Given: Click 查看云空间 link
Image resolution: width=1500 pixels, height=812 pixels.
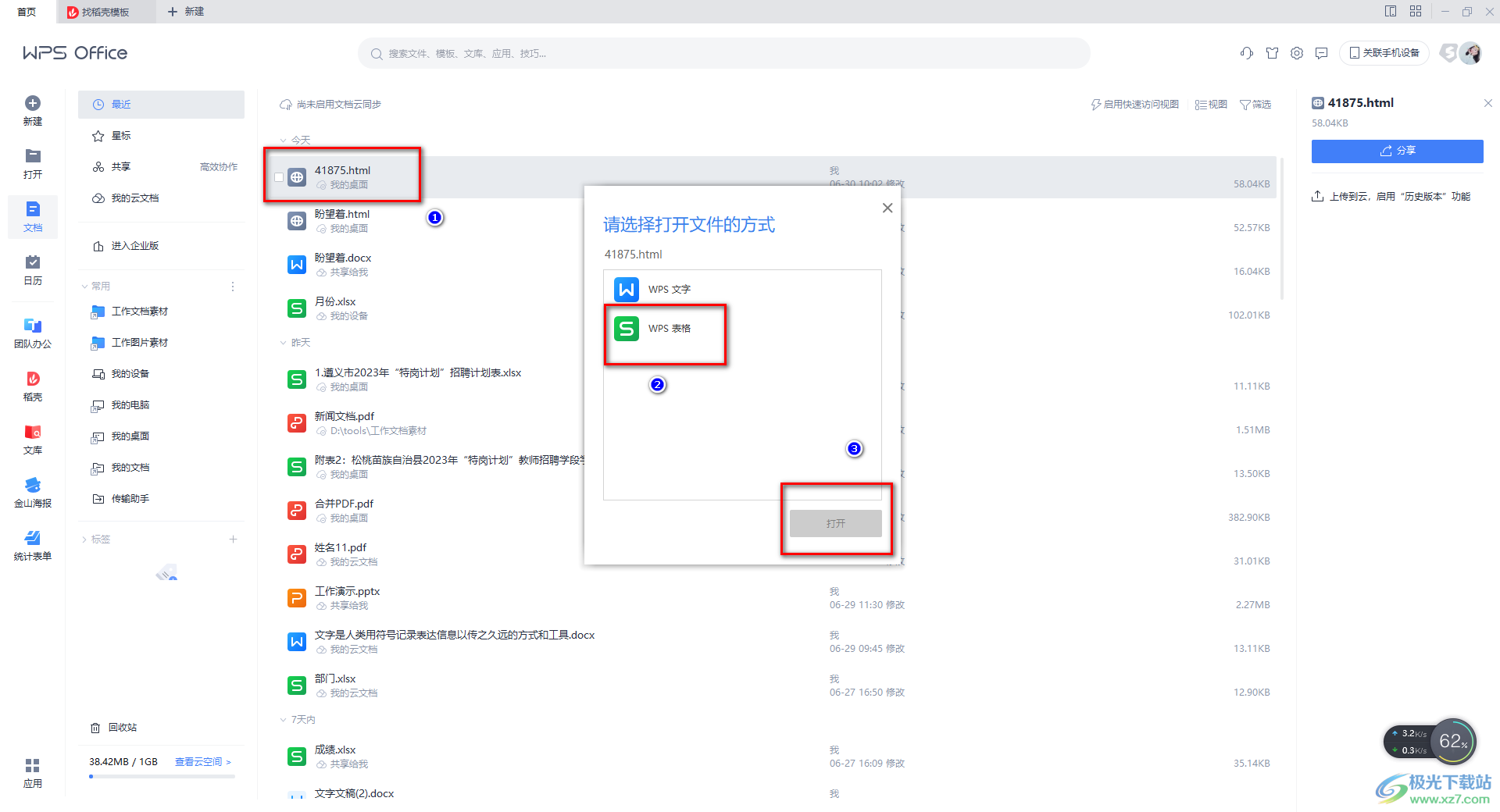Looking at the screenshot, I should (203, 762).
